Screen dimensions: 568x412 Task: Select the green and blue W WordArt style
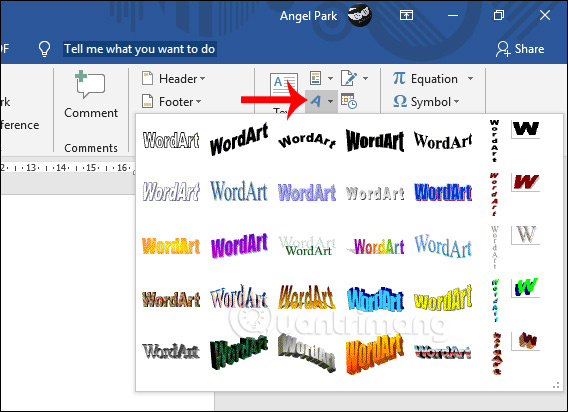coord(526,288)
